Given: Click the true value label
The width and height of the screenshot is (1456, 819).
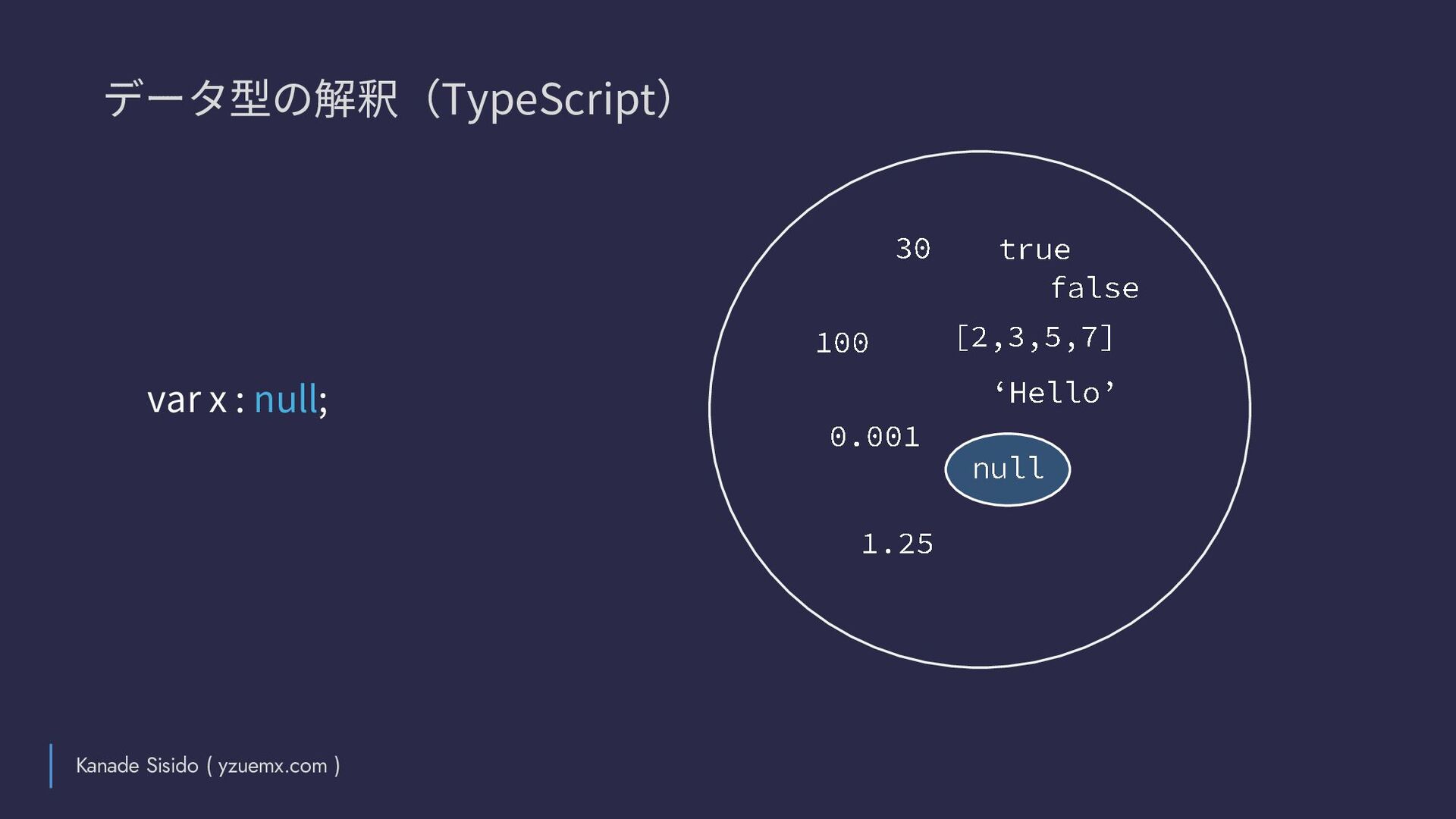Looking at the screenshot, I should point(1034,249).
